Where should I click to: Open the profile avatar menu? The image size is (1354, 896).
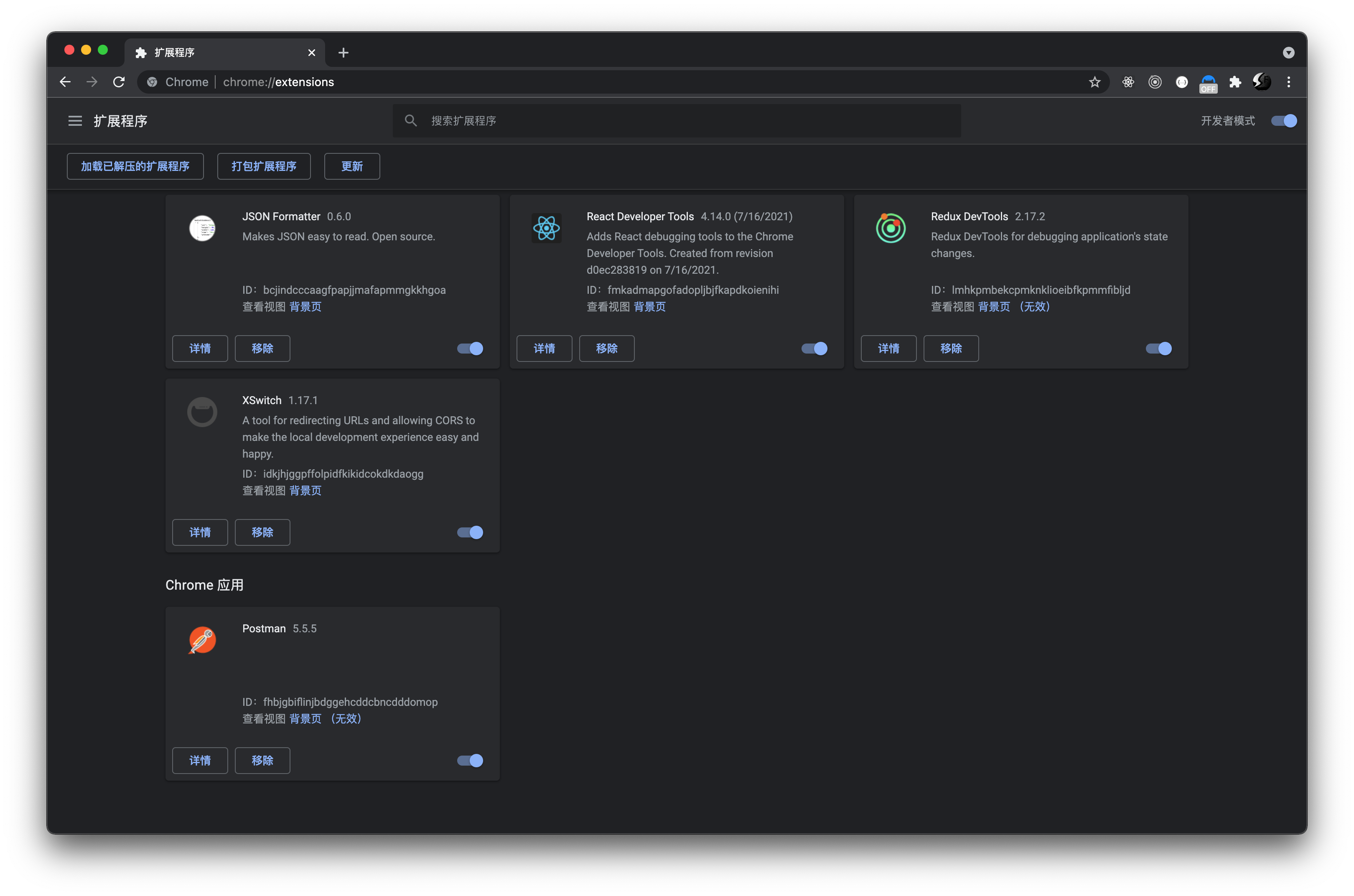tap(1262, 82)
